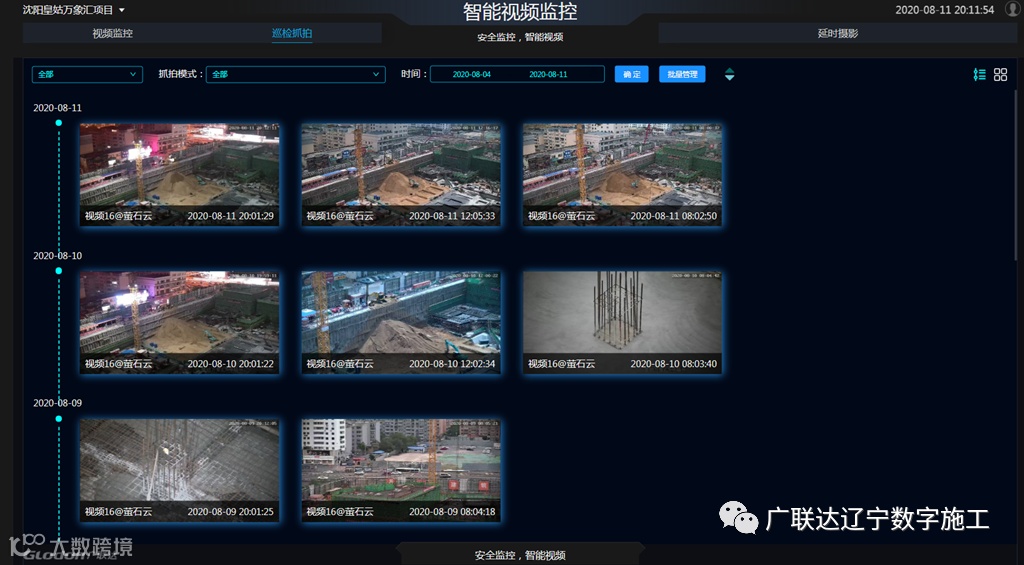Click the header clock 2020-08-11 20:11:54

pyautogui.click(x=944, y=10)
